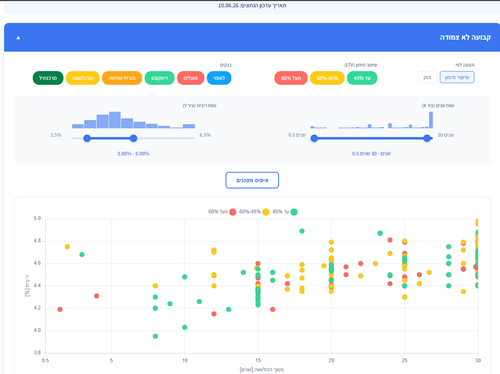The image size is (500, 374).
Task: Click the green point near 4.9% at 18 years
Action: click(x=302, y=231)
